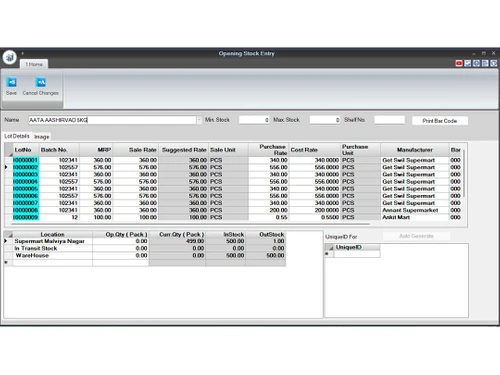Open the YouTube help icon
Screen dimensions: 500x375
pos(459,63)
